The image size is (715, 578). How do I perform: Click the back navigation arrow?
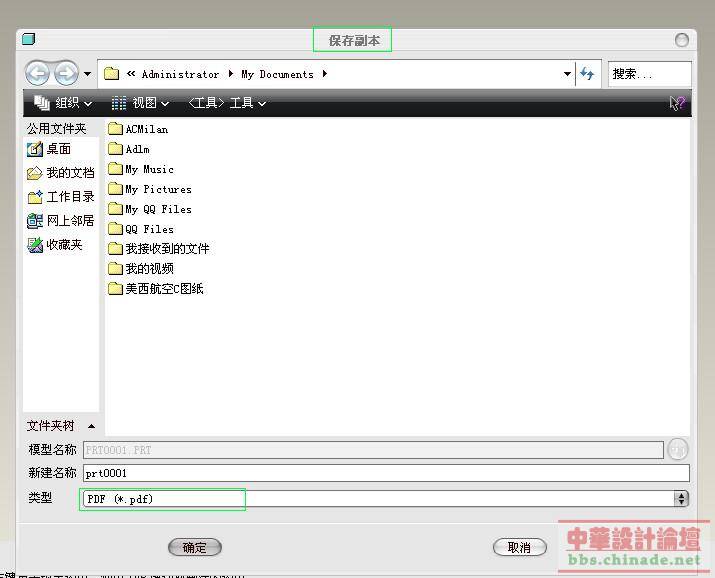pyautogui.click(x=37, y=74)
